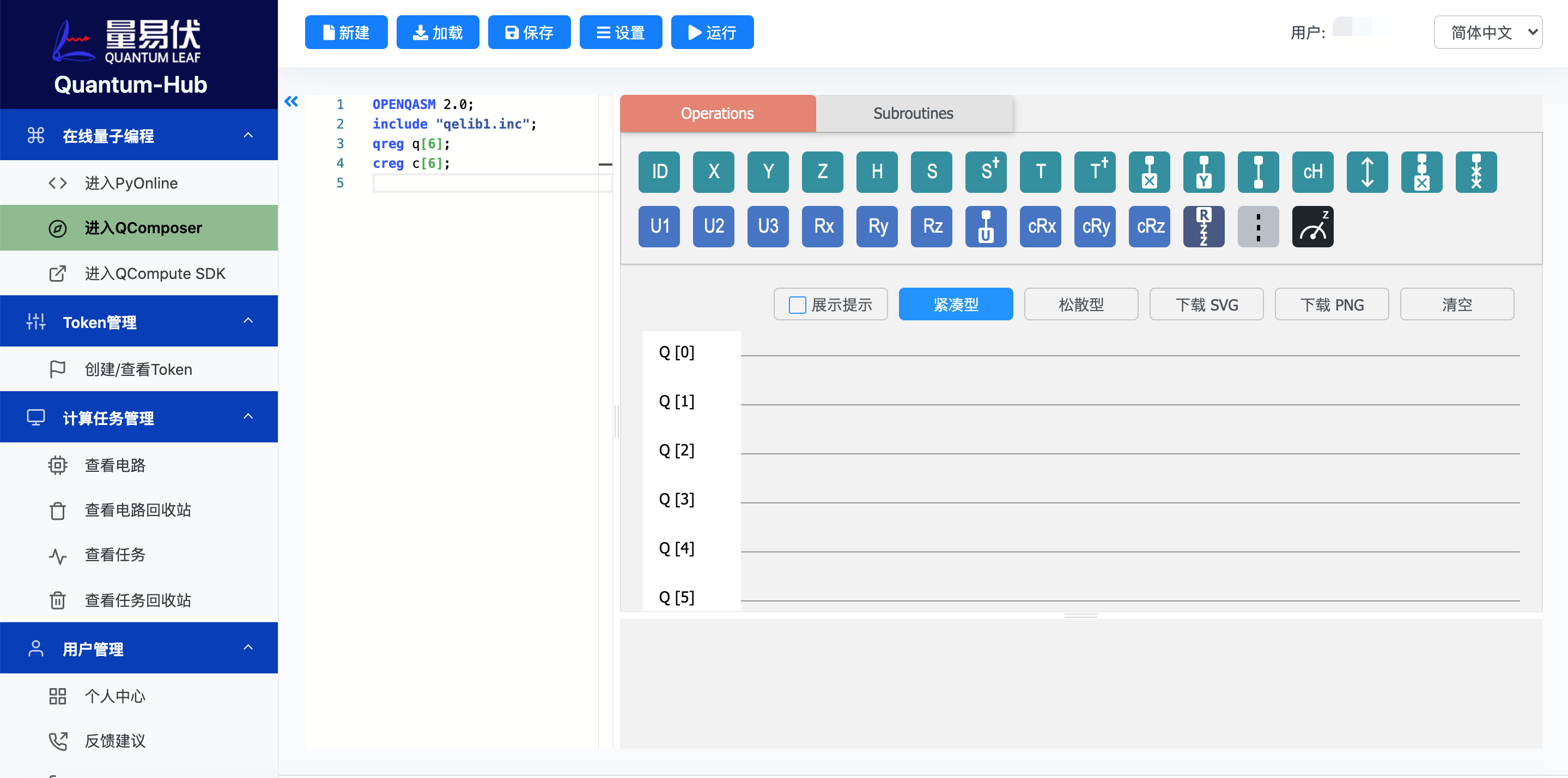1568x778 pixels.
Task: Toggle the 展示提示 checkbox
Action: click(797, 305)
